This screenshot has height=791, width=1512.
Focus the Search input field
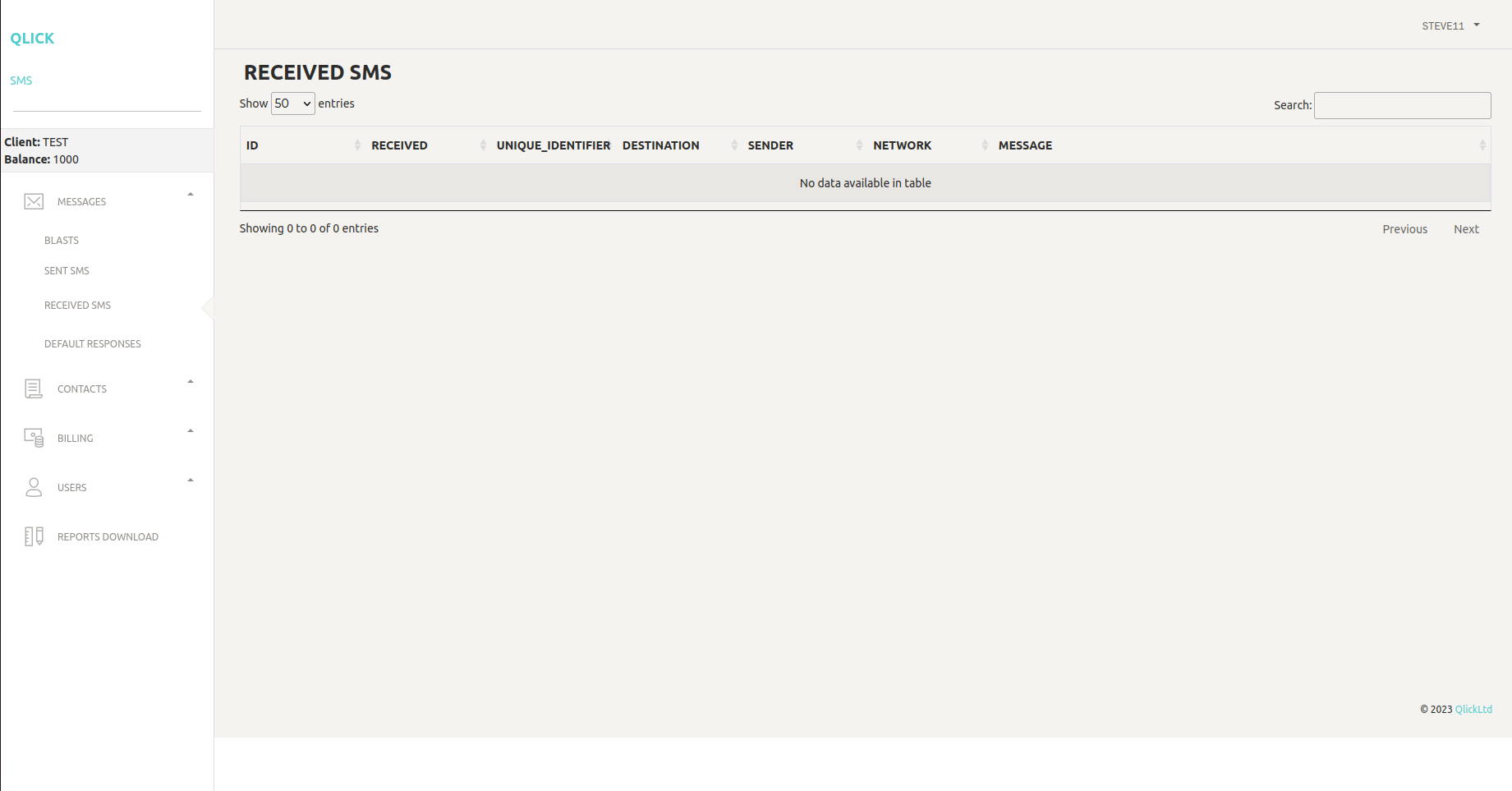click(1402, 106)
